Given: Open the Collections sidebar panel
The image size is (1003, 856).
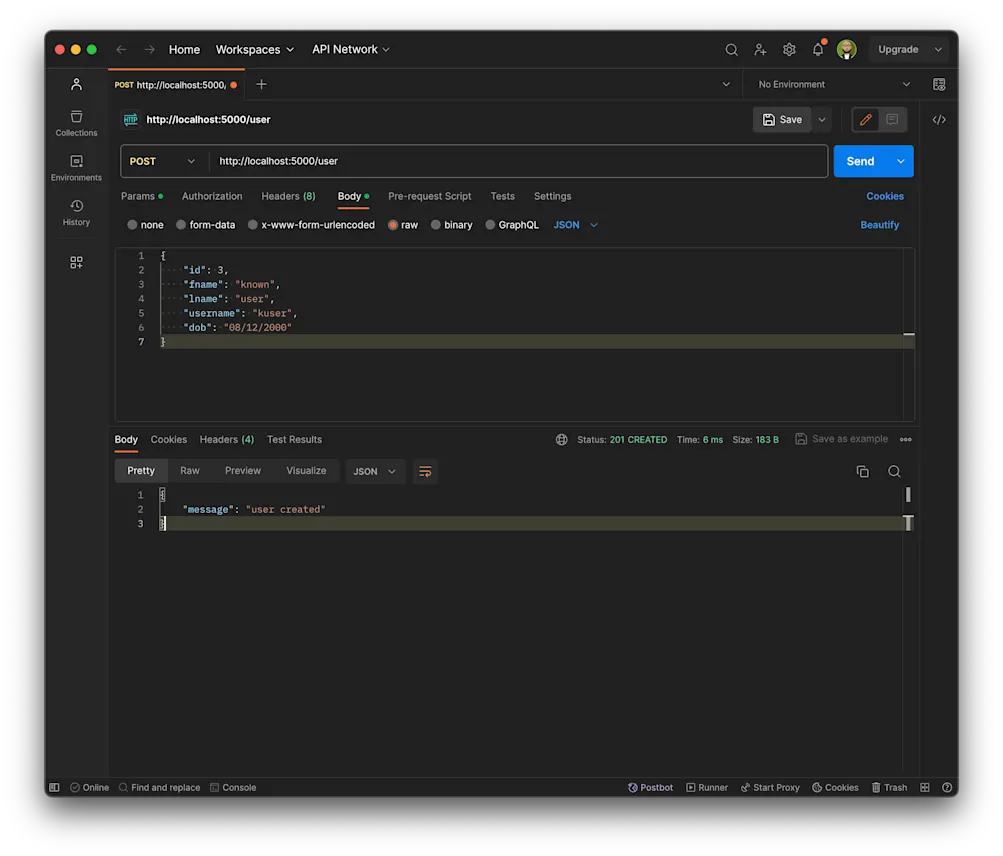Looking at the screenshot, I should tap(75, 120).
